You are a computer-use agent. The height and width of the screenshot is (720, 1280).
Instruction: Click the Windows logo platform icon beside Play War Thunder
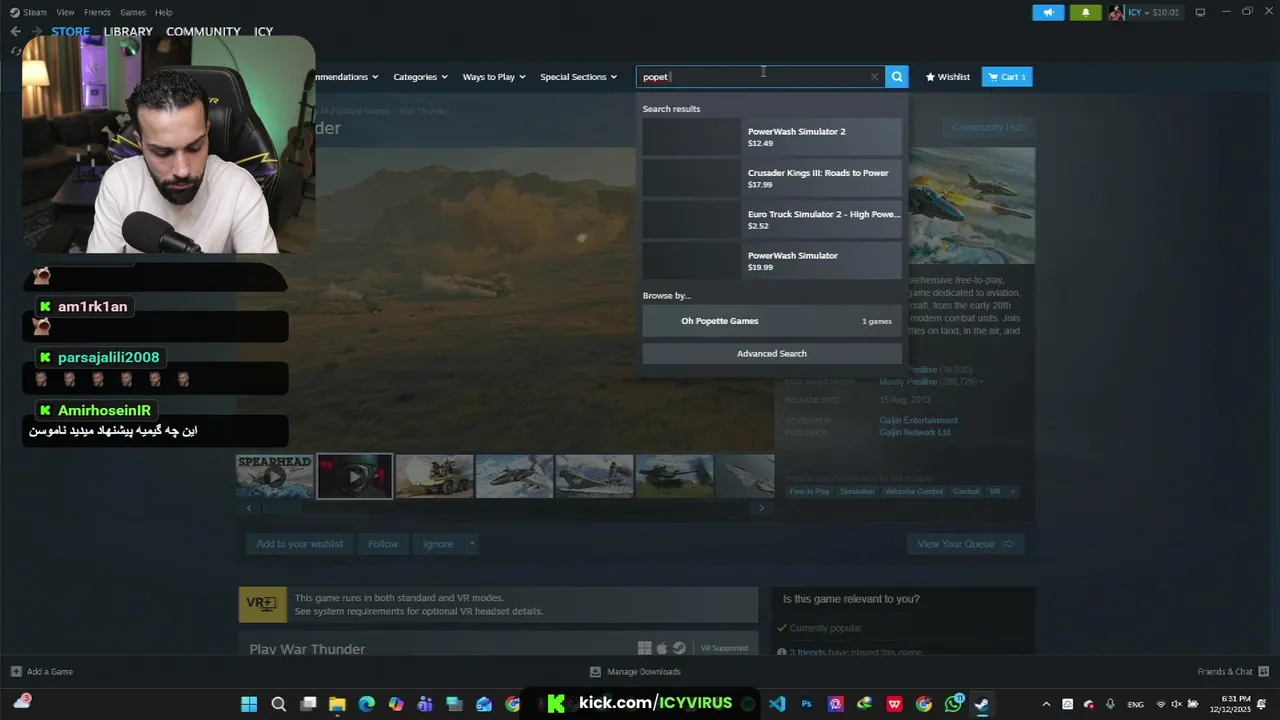point(645,648)
